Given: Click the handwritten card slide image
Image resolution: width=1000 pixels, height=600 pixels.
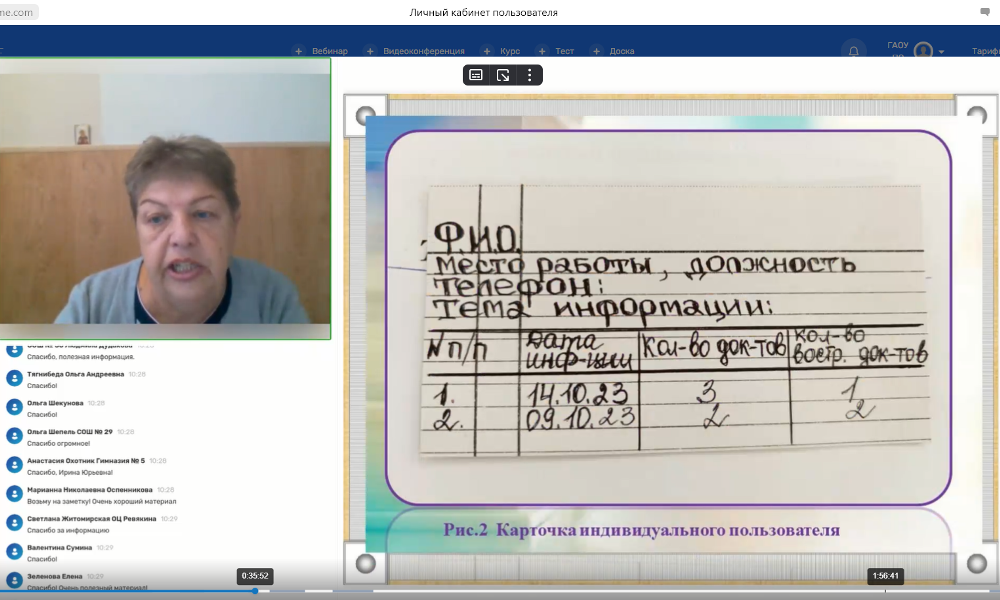Looking at the screenshot, I should click(x=669, y=318).
